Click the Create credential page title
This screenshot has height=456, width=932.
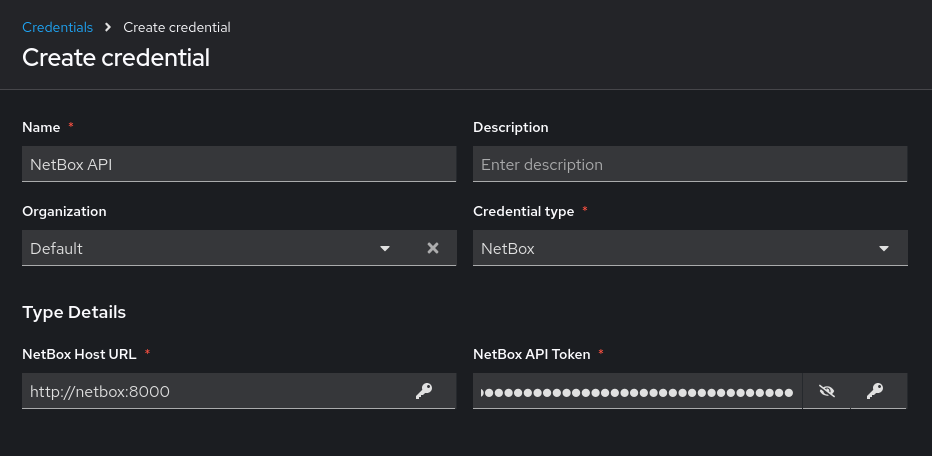pos(116,58)
